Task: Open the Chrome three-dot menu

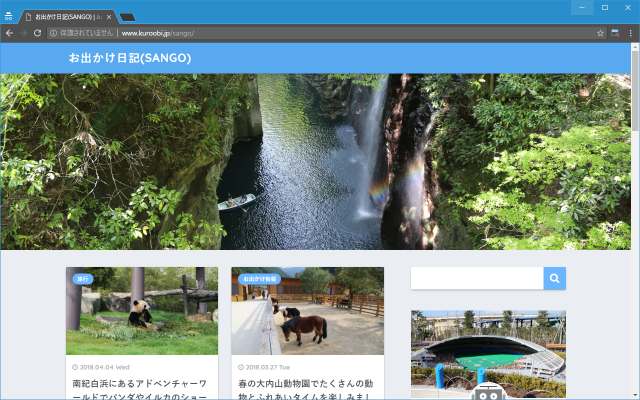Action: click(631, 33)
